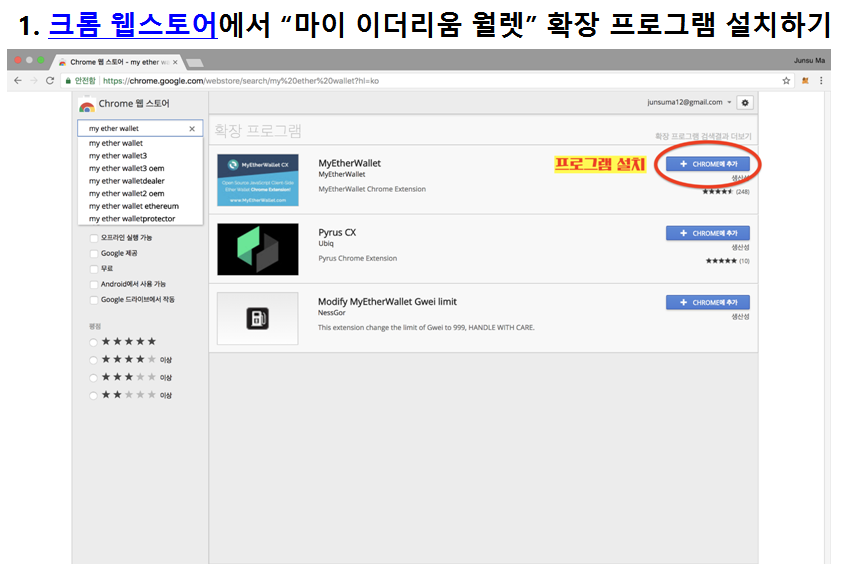Click the secure lock icon in address bar
This screenshot has height=565, width=862.
pos(68,81)
